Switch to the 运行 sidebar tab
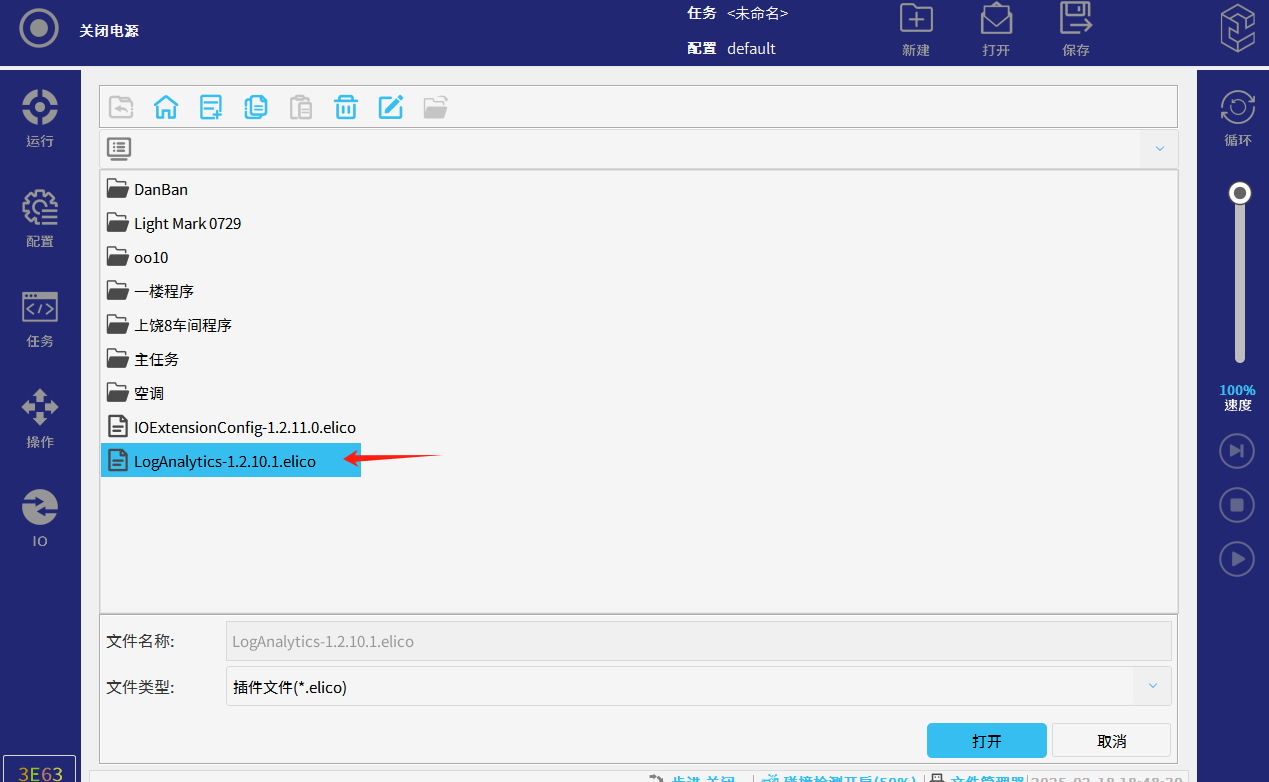The image size is (1269, 782). (x=40, y=118)
